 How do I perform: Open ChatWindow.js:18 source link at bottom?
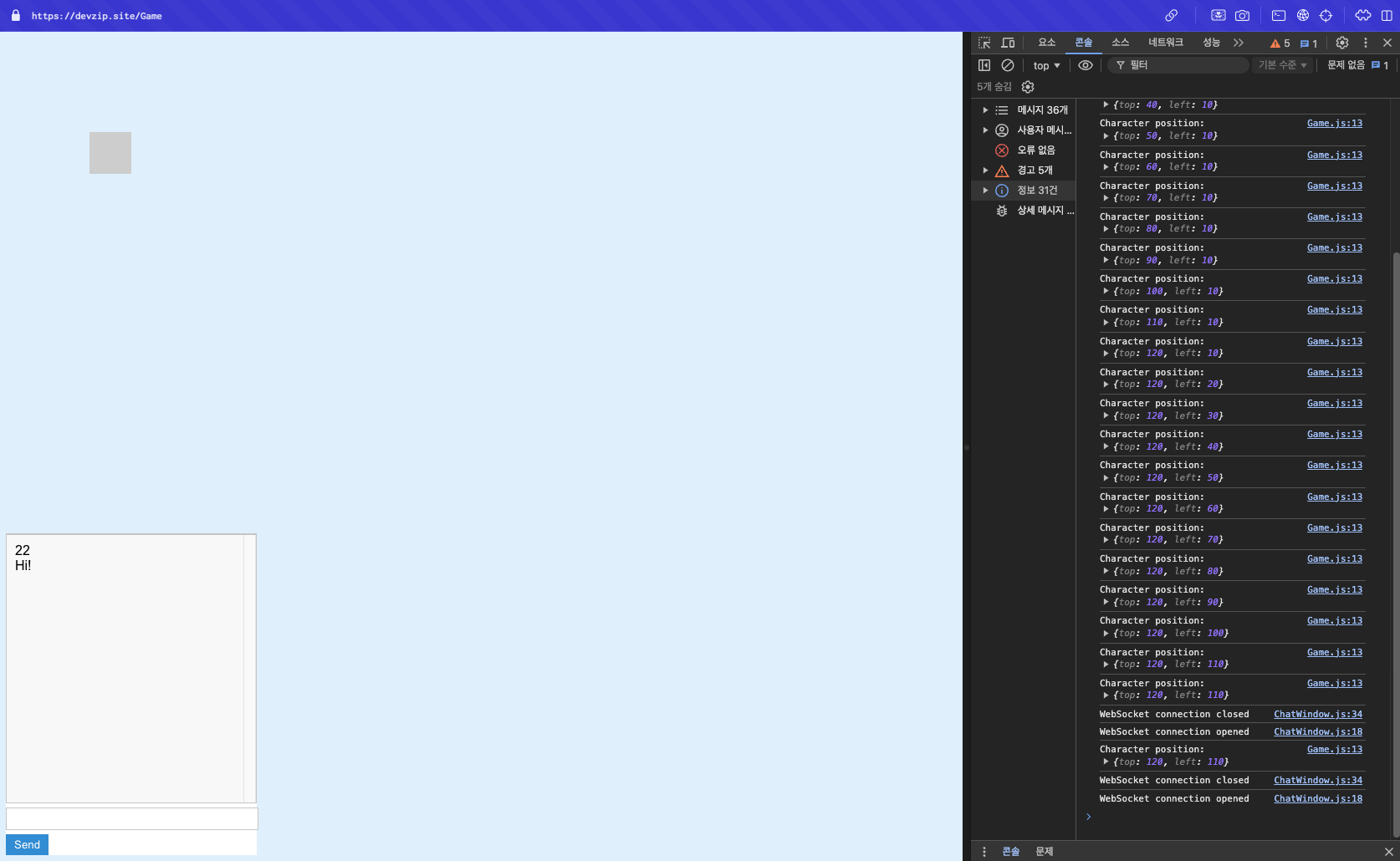tap(1317, 798)
